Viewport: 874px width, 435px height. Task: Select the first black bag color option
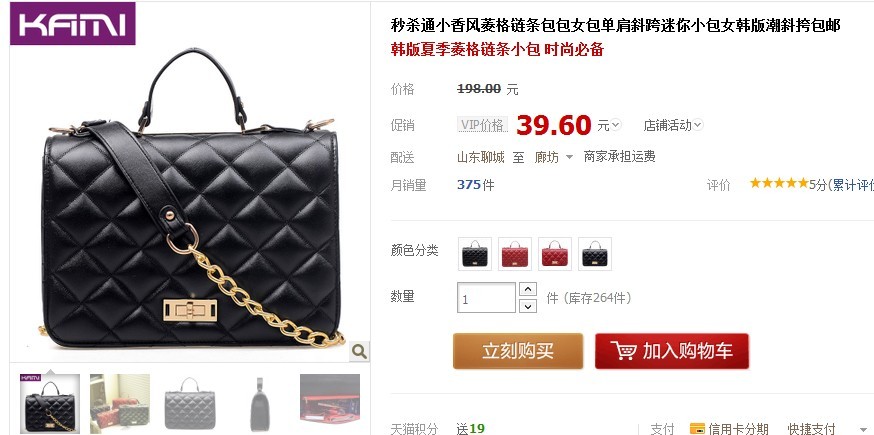(475, 254)
